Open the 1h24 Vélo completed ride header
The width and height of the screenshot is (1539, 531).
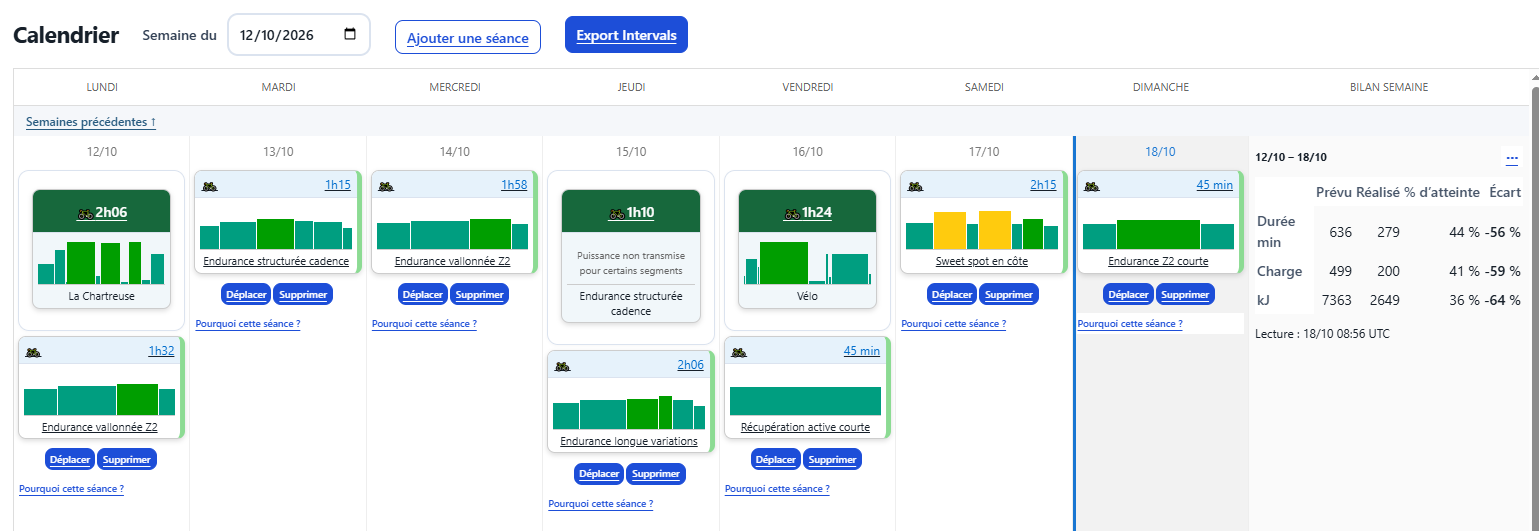pos(808,212)
